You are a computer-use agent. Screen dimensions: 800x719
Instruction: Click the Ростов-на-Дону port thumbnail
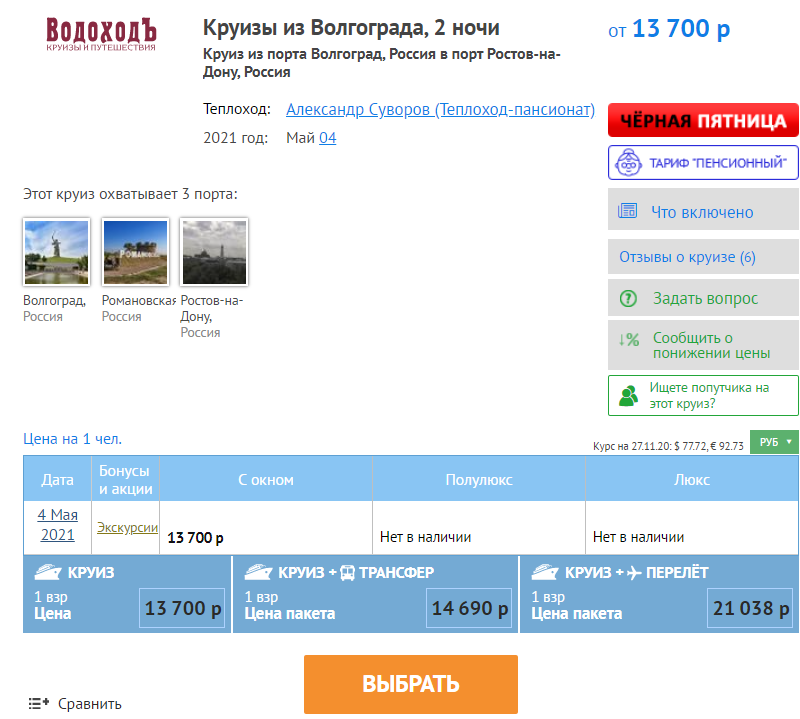[x=214, y=252]
